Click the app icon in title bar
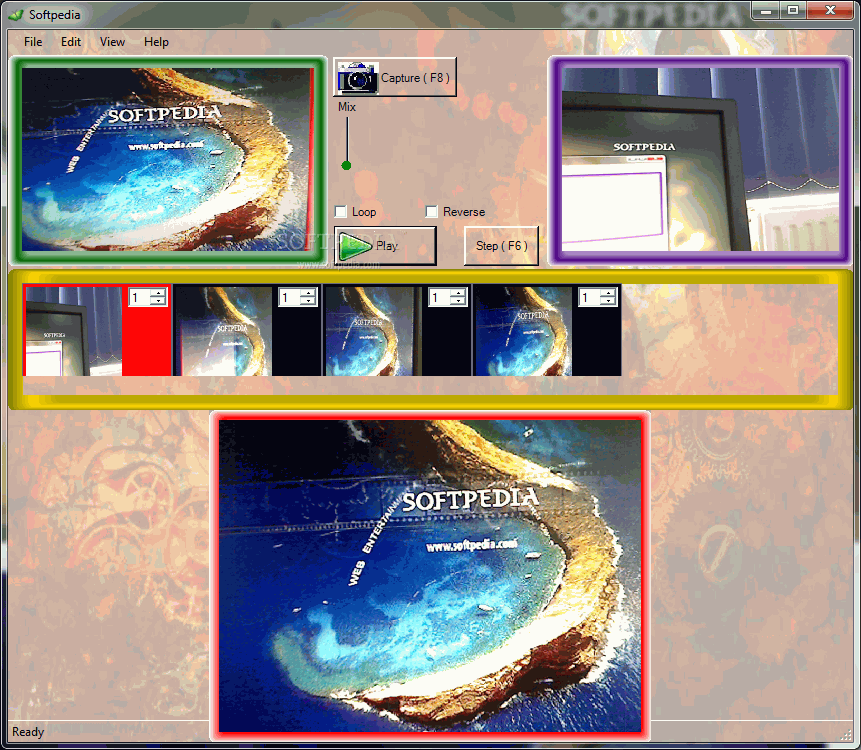Screen dimensions: 861x750 pos(17,15)
